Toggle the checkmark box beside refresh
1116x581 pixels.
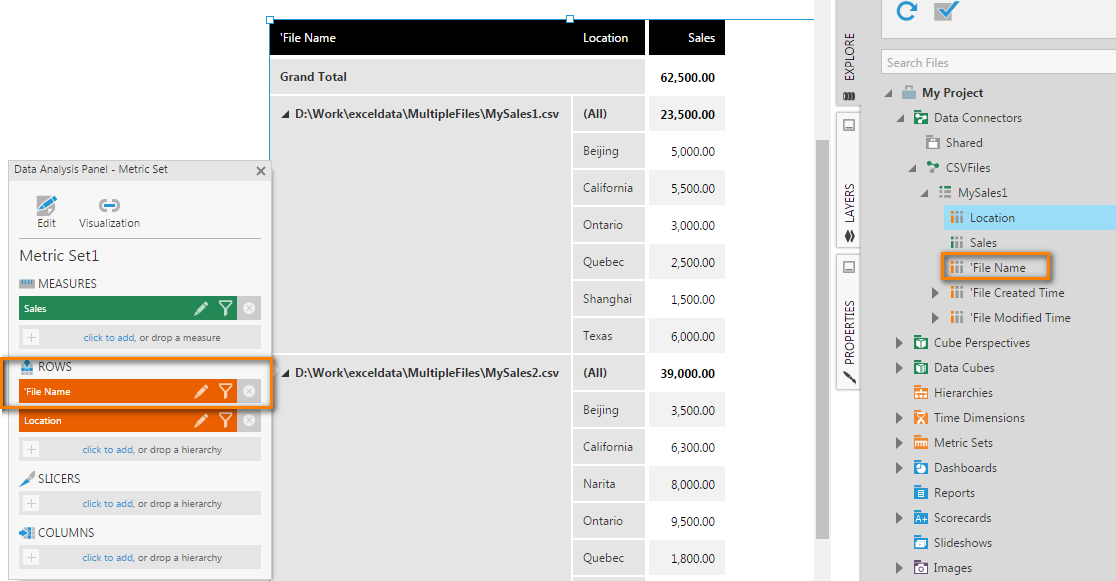[x=944, y=11]
